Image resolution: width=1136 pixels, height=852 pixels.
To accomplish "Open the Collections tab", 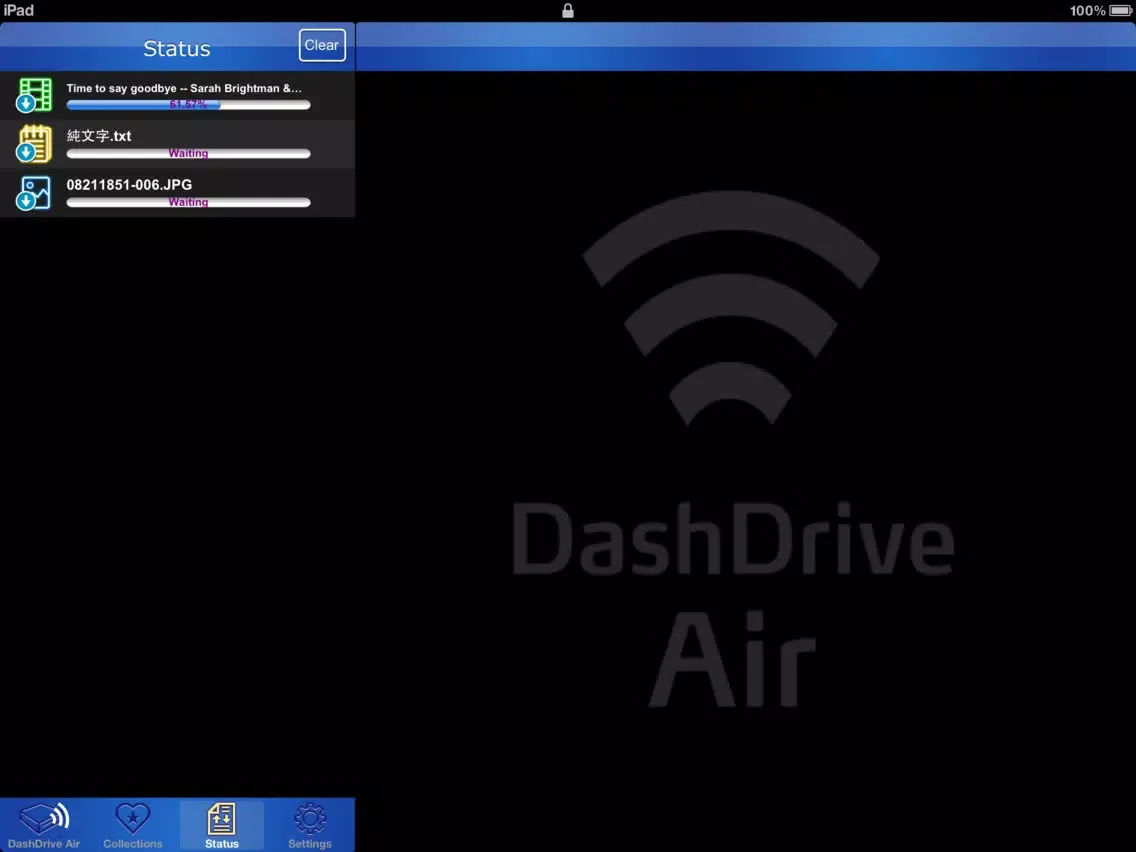I will click(x=133, y=825).
